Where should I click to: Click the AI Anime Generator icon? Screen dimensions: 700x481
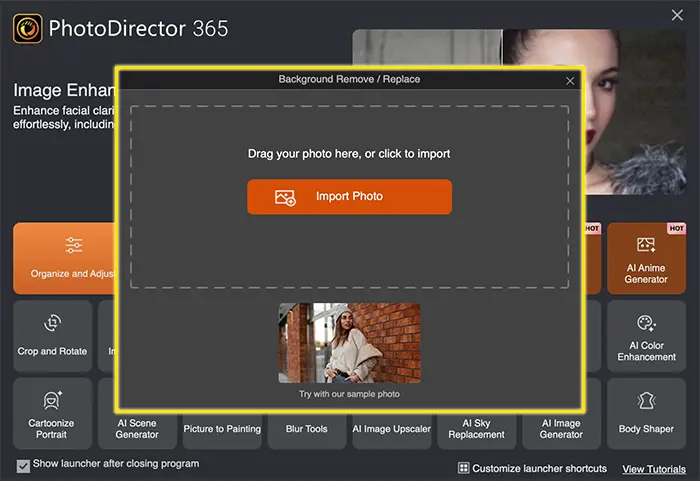click(x=646, y=244)
